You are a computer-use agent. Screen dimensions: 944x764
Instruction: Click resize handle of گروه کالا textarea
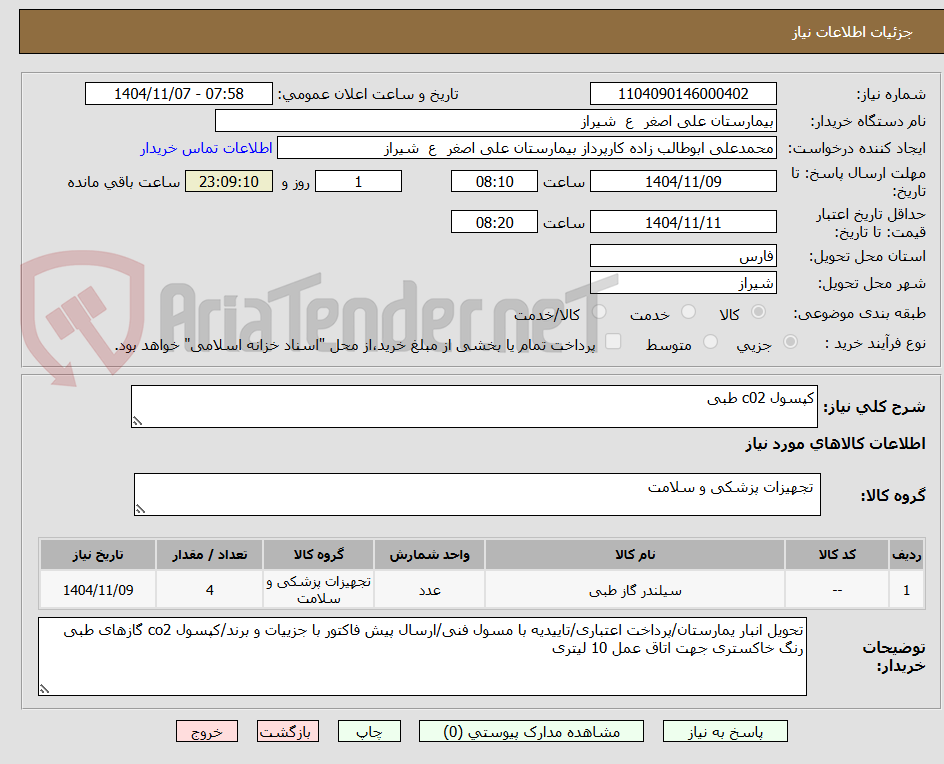[x=140, y=509]
